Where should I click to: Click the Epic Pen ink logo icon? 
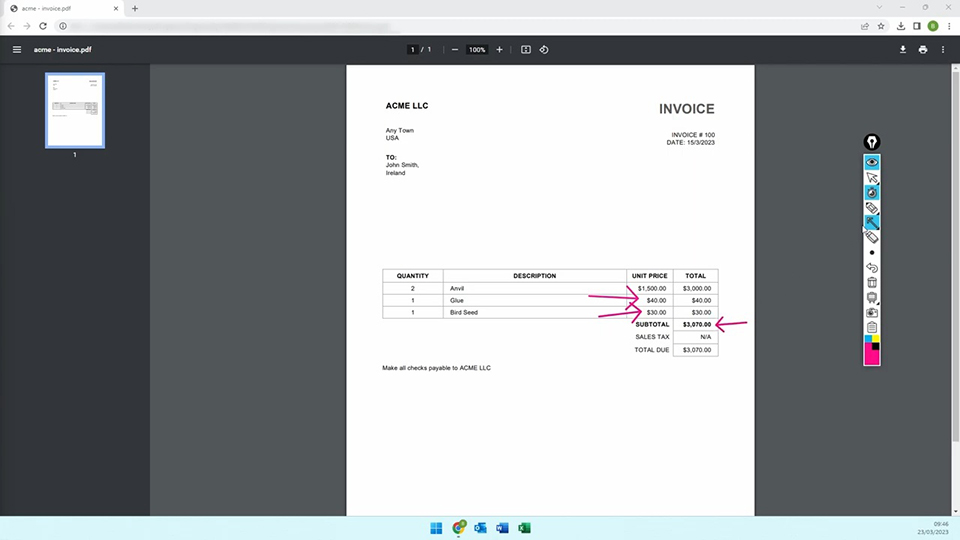tap(872, 143)
